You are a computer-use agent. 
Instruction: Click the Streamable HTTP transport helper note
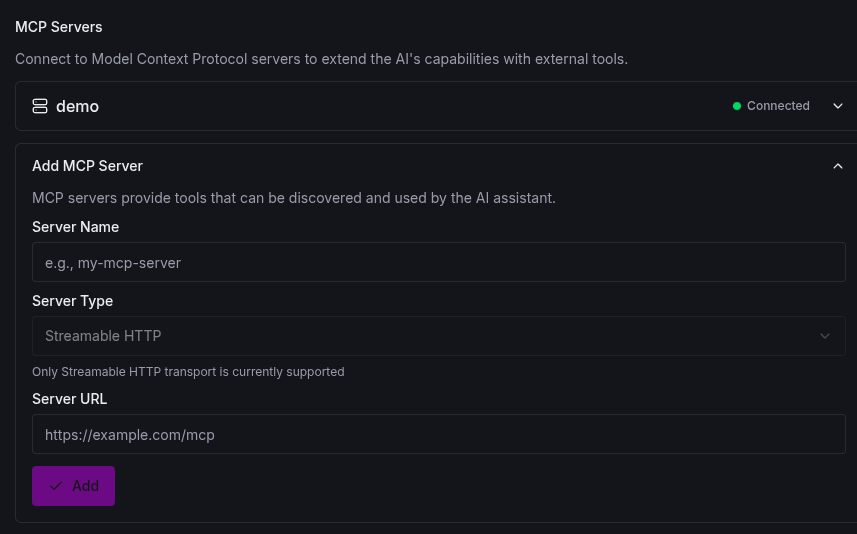pos(188,372)
